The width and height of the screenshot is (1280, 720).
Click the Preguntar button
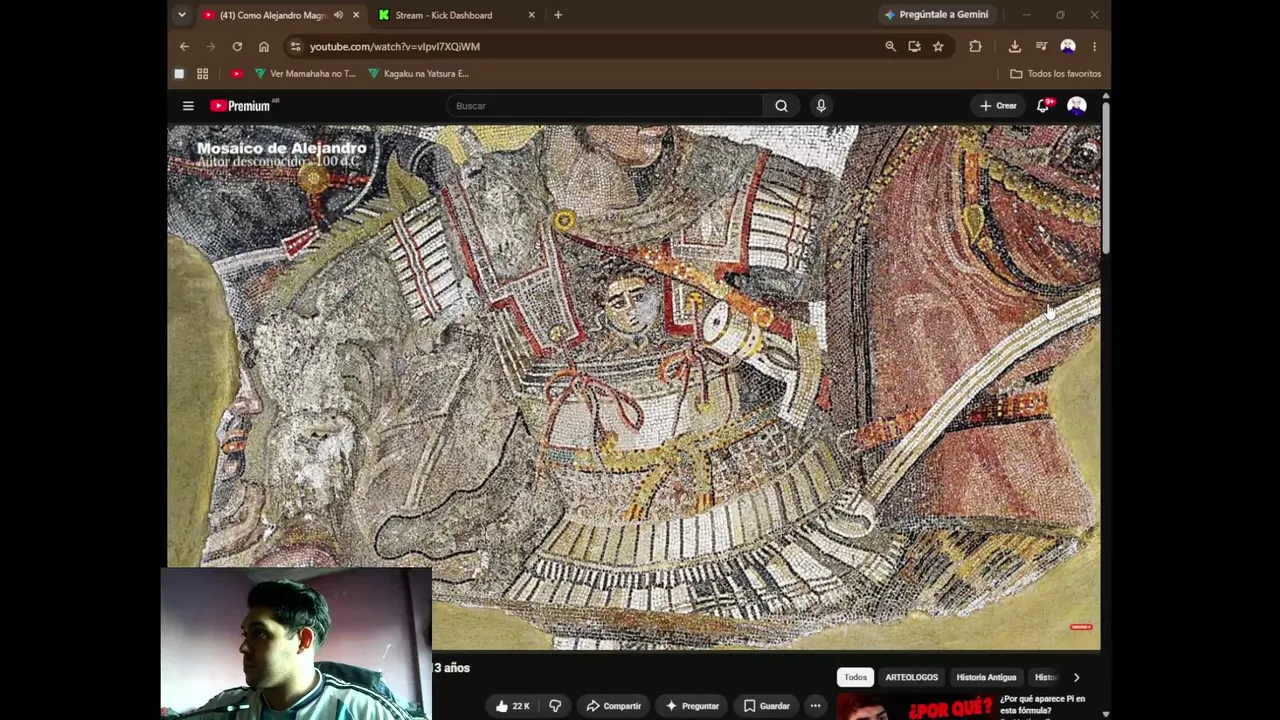tap(692, 706)
